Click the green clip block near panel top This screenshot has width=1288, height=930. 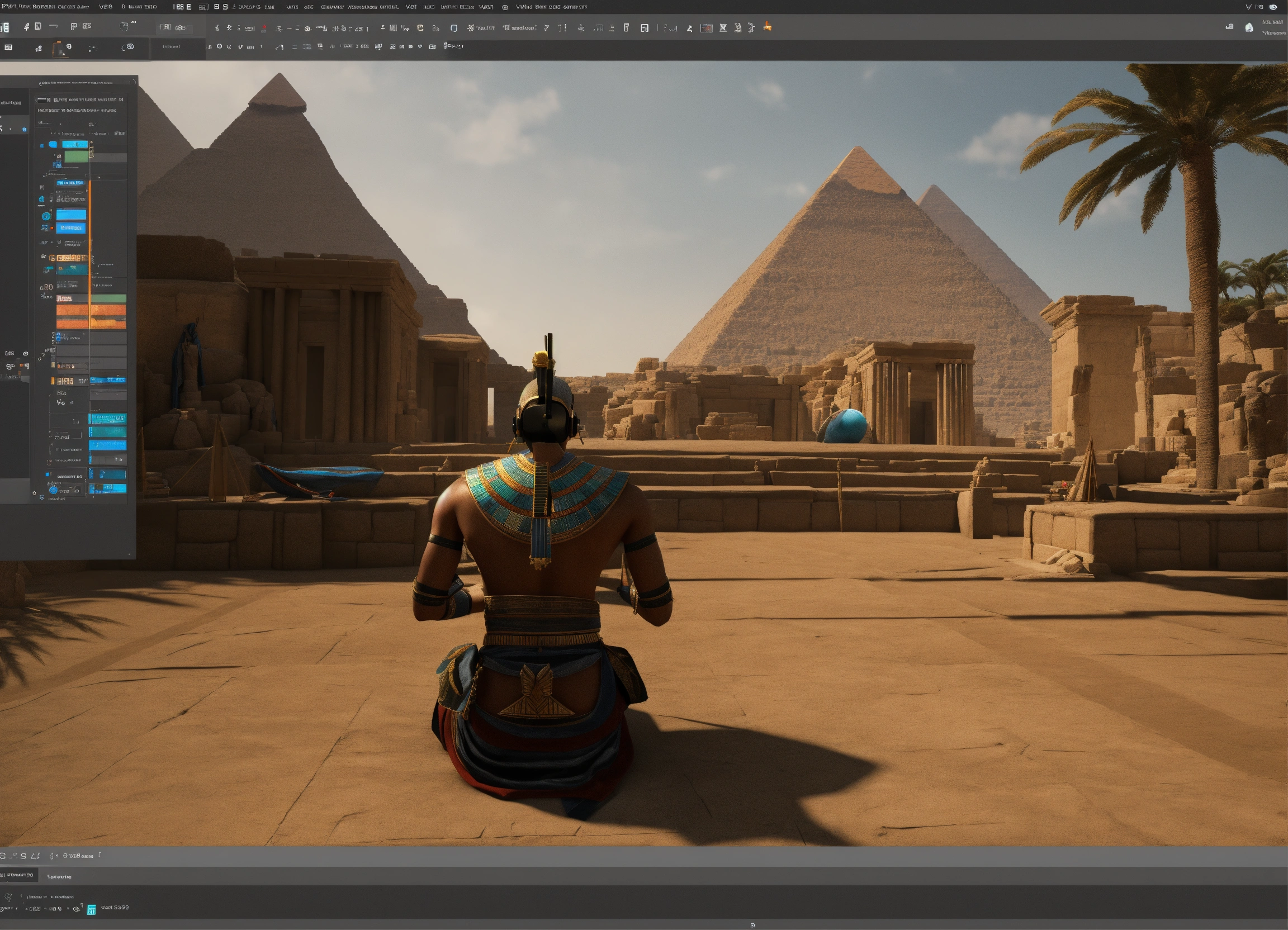click(76, 156)
